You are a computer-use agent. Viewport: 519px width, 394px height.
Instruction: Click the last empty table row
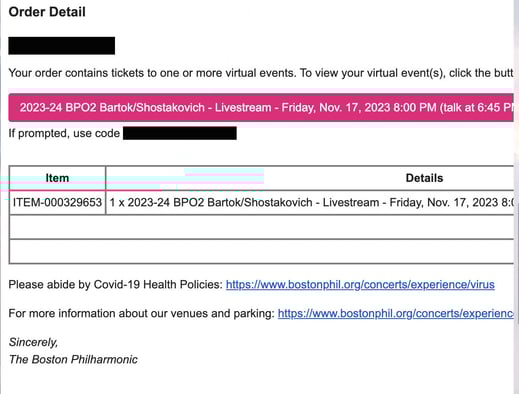pos(261,252)
